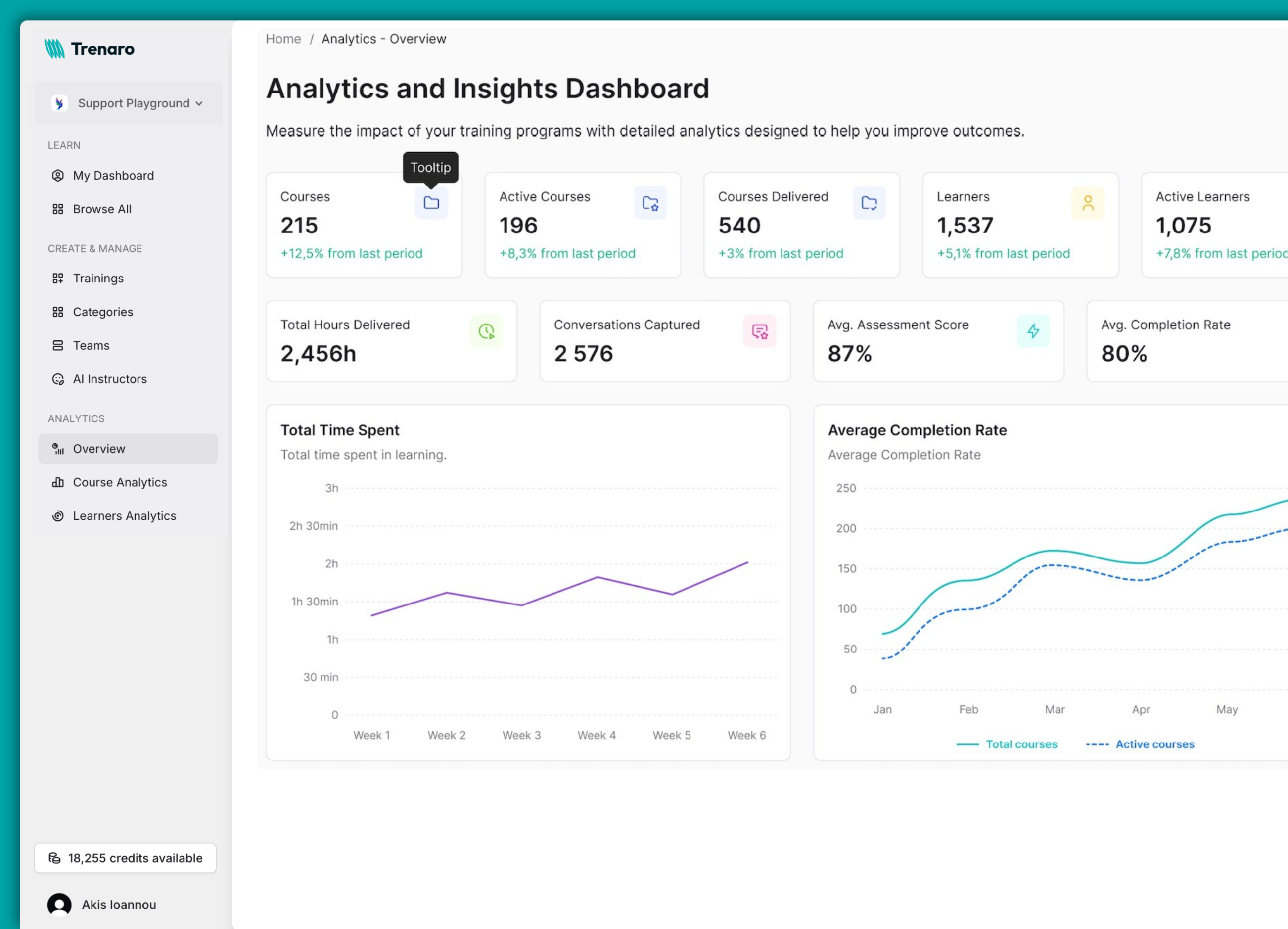Click the Courses Delivered folder-check icon
Image resolution: width=1288 pixels, height=929 pixels.
(x=869, y=203)
